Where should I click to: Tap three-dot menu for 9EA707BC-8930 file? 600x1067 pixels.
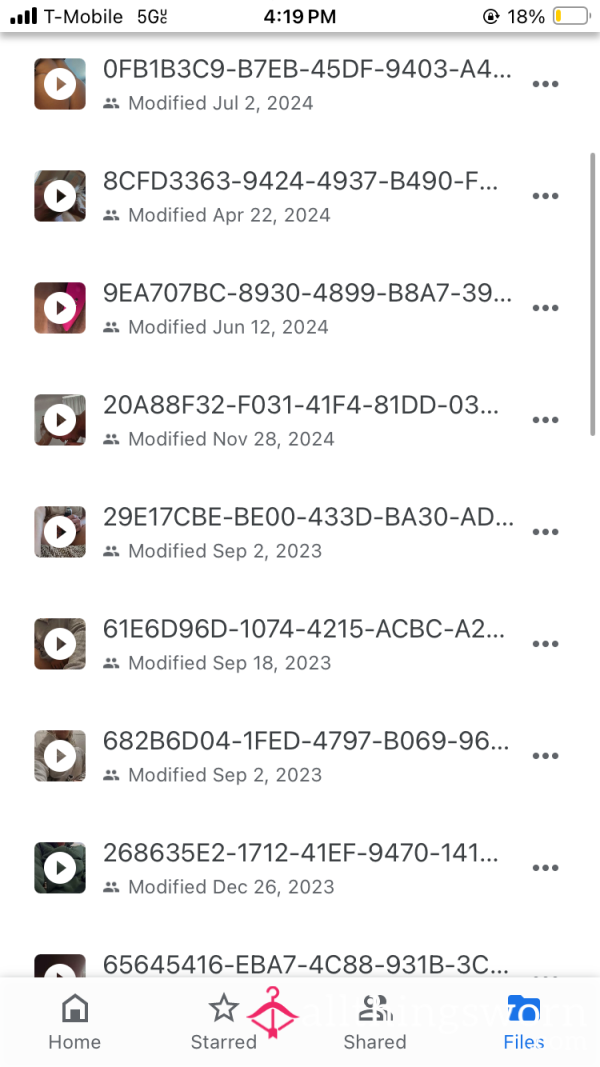pos(545,308)
